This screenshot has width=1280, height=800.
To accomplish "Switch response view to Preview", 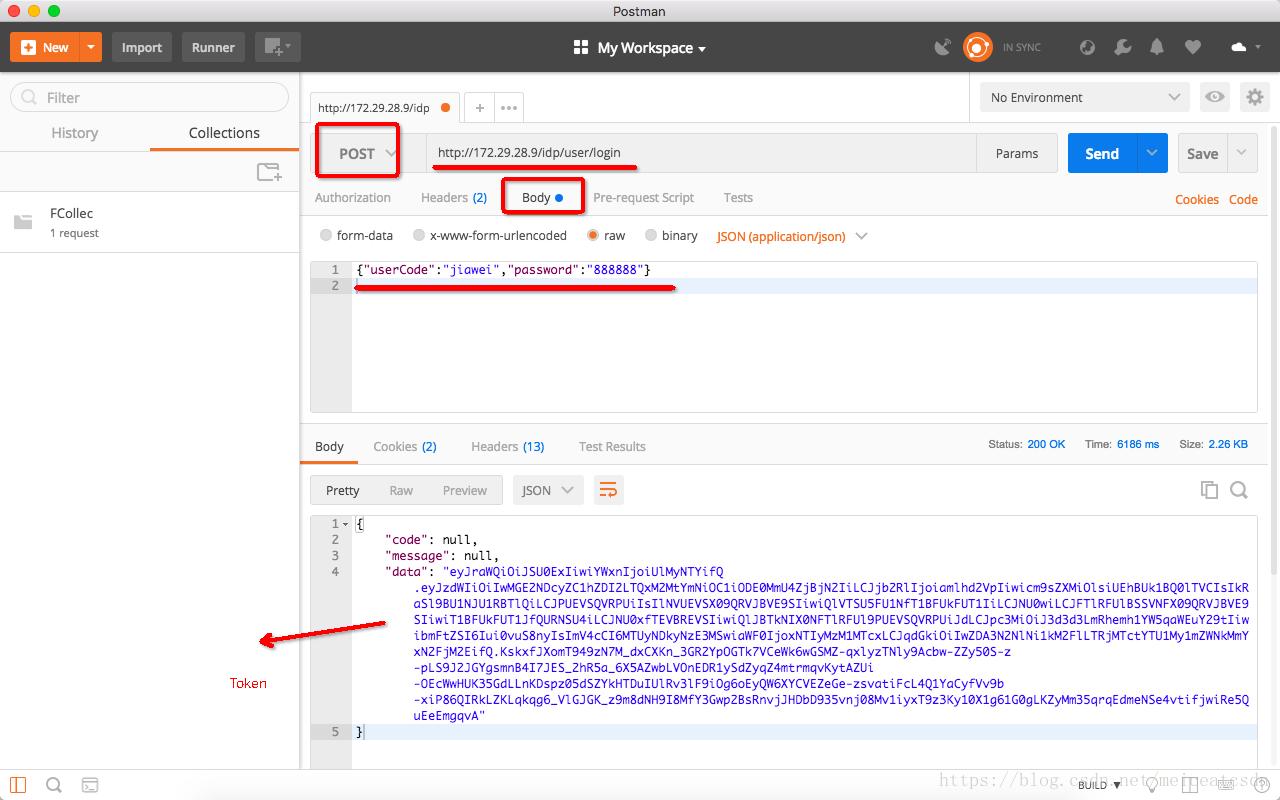I will pos(465,490).
